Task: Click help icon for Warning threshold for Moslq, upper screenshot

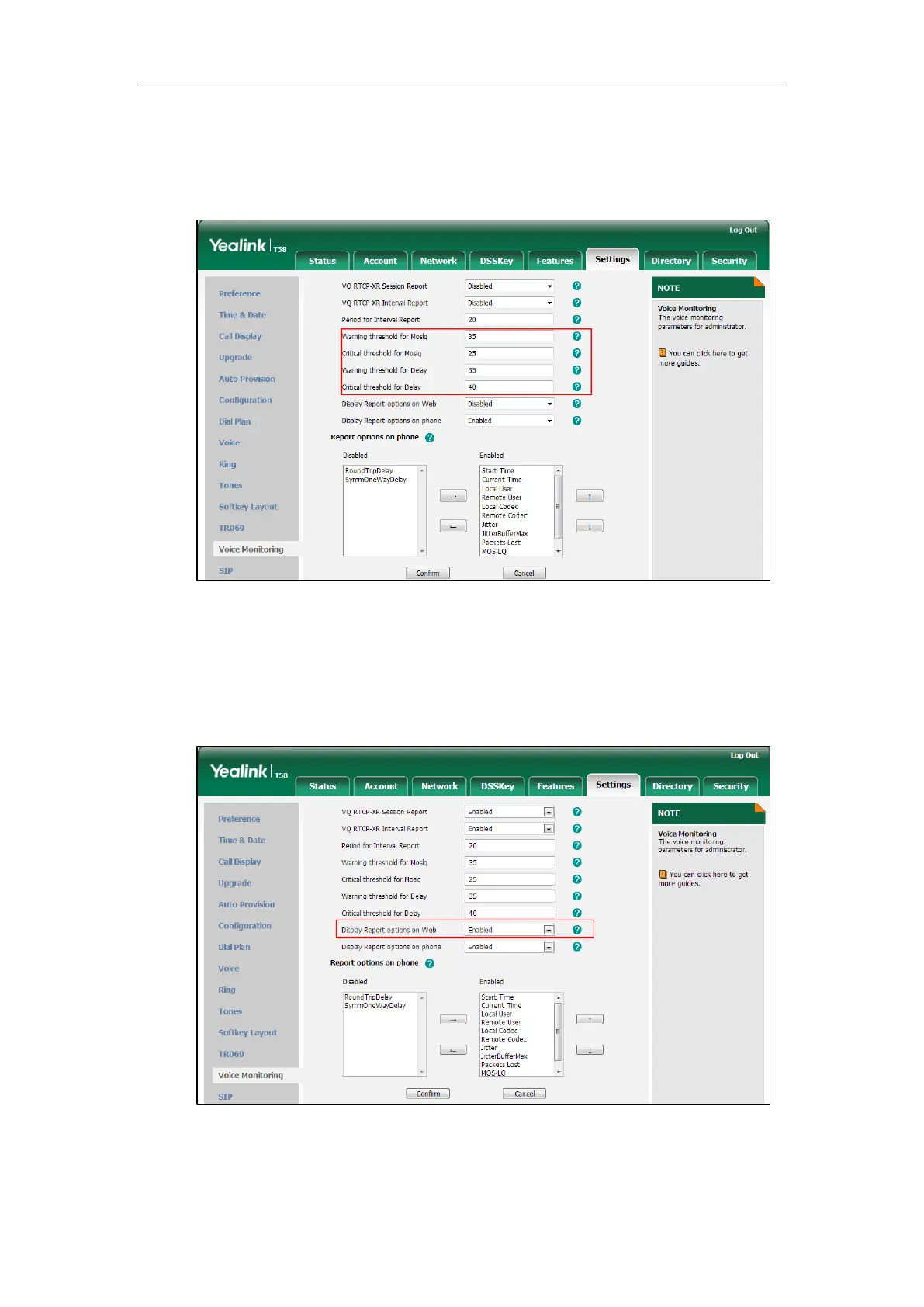Action: [576, 336]
